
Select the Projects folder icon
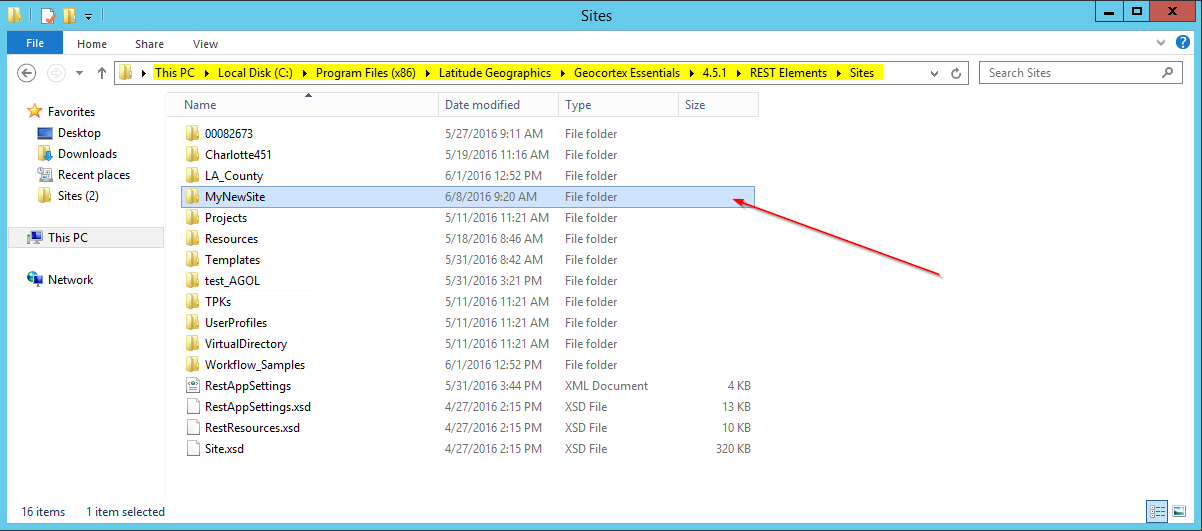[x=193, y=218]
